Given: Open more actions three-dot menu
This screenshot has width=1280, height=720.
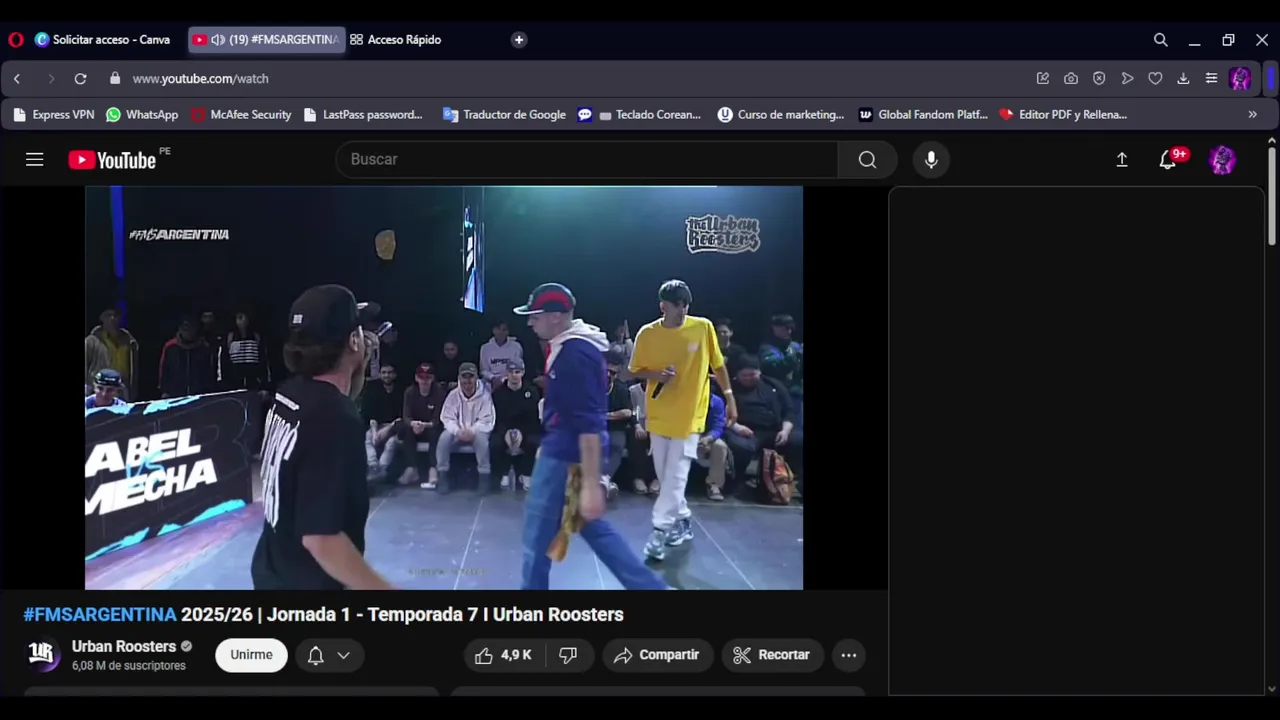Looking at the screenshot, I should [x=849, y=655].
